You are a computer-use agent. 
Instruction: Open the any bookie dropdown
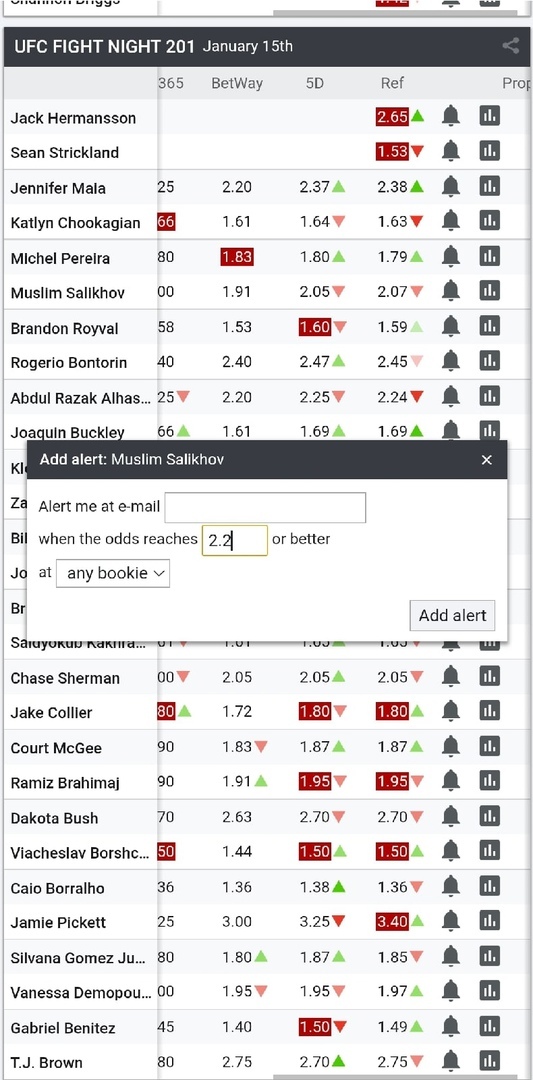tap(113, 573)
